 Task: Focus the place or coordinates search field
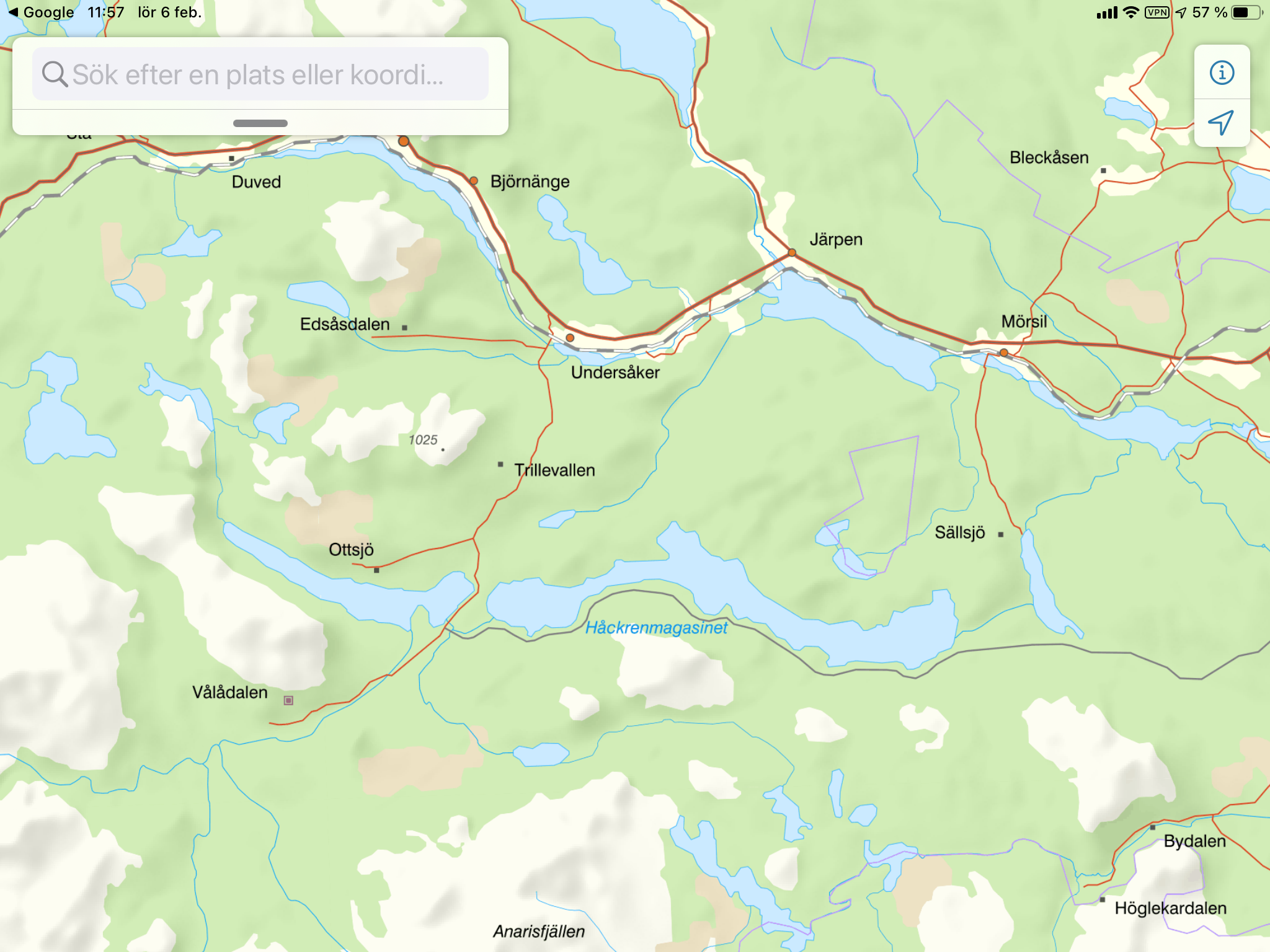pos(260,74)
